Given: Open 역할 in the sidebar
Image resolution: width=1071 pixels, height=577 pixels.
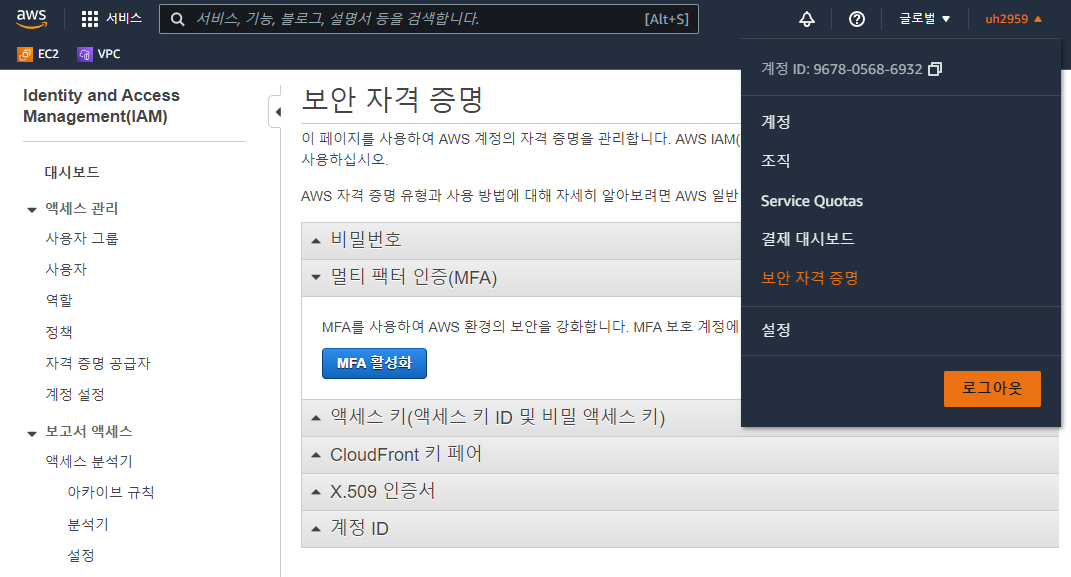Looking at the screenshot, I should click(59, 300).
